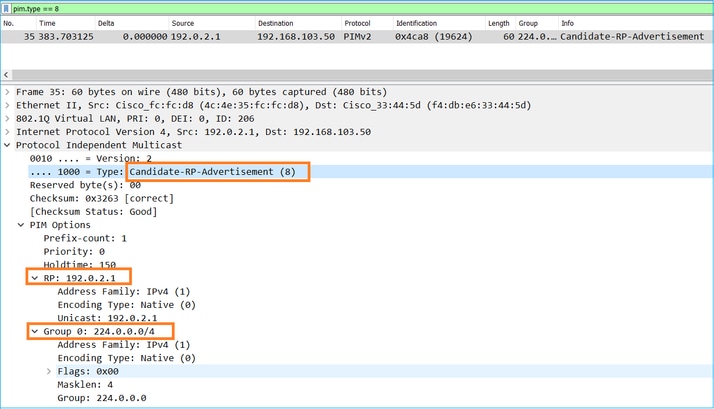Select the Group: 224.0.0.0 line

pos(102,398)
